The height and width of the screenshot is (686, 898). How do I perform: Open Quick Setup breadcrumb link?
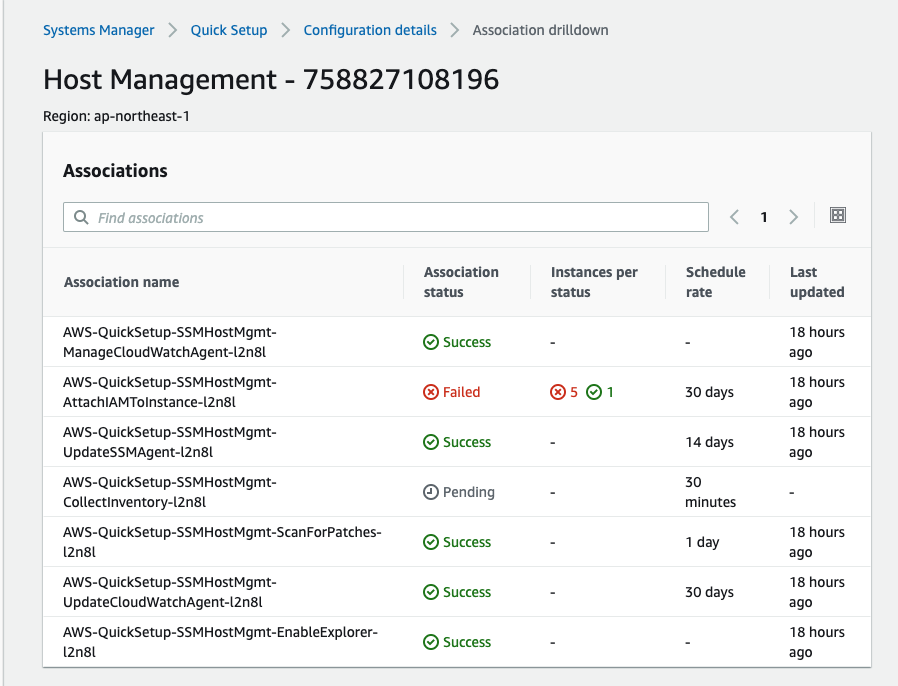pos(229,30)
